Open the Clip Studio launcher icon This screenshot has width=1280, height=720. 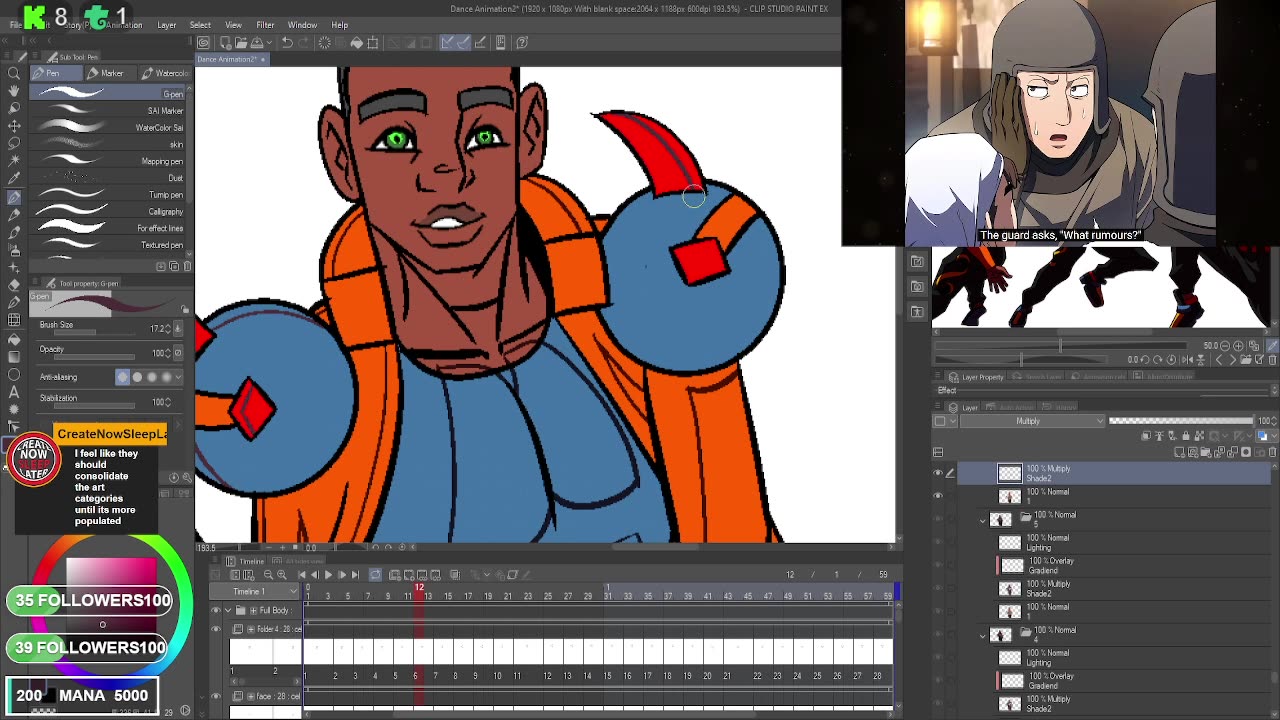[x=203, y=42]
